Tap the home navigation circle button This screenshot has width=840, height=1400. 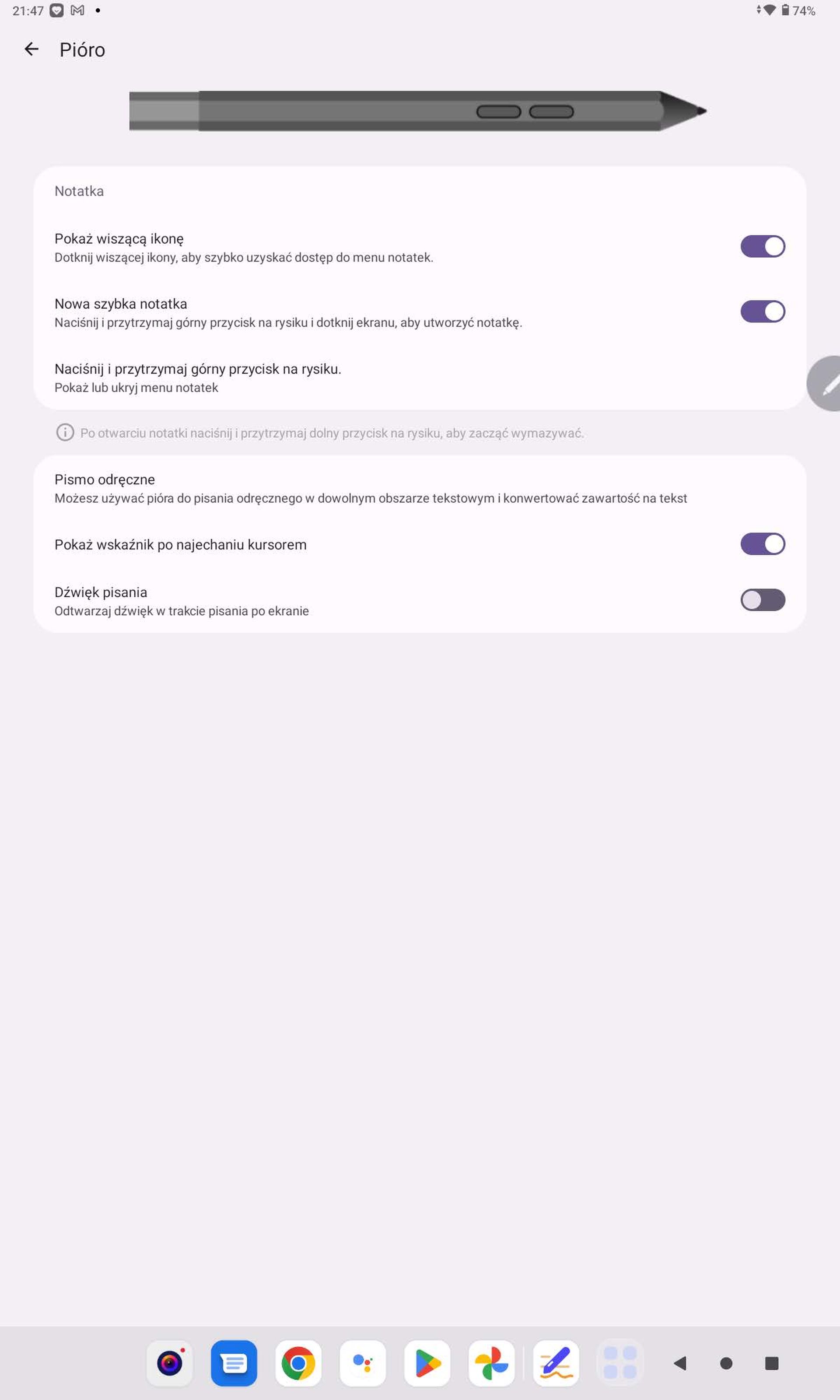726,1363
